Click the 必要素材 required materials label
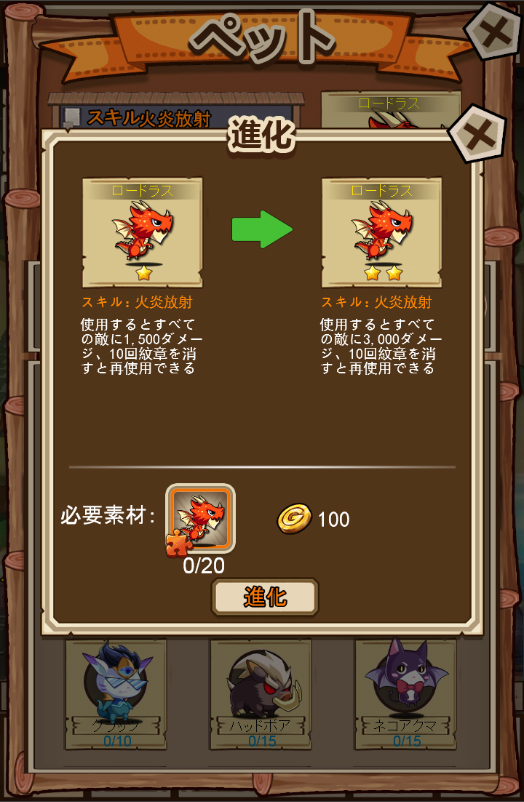Image resolution: width=524 pixels, height=802 pixels. coord(107,515)
